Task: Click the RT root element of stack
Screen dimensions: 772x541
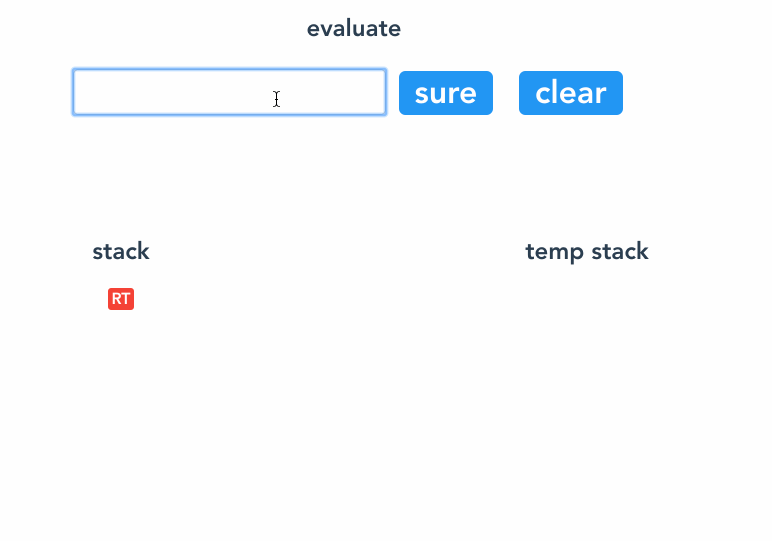Action: click(x=121, y=299)
